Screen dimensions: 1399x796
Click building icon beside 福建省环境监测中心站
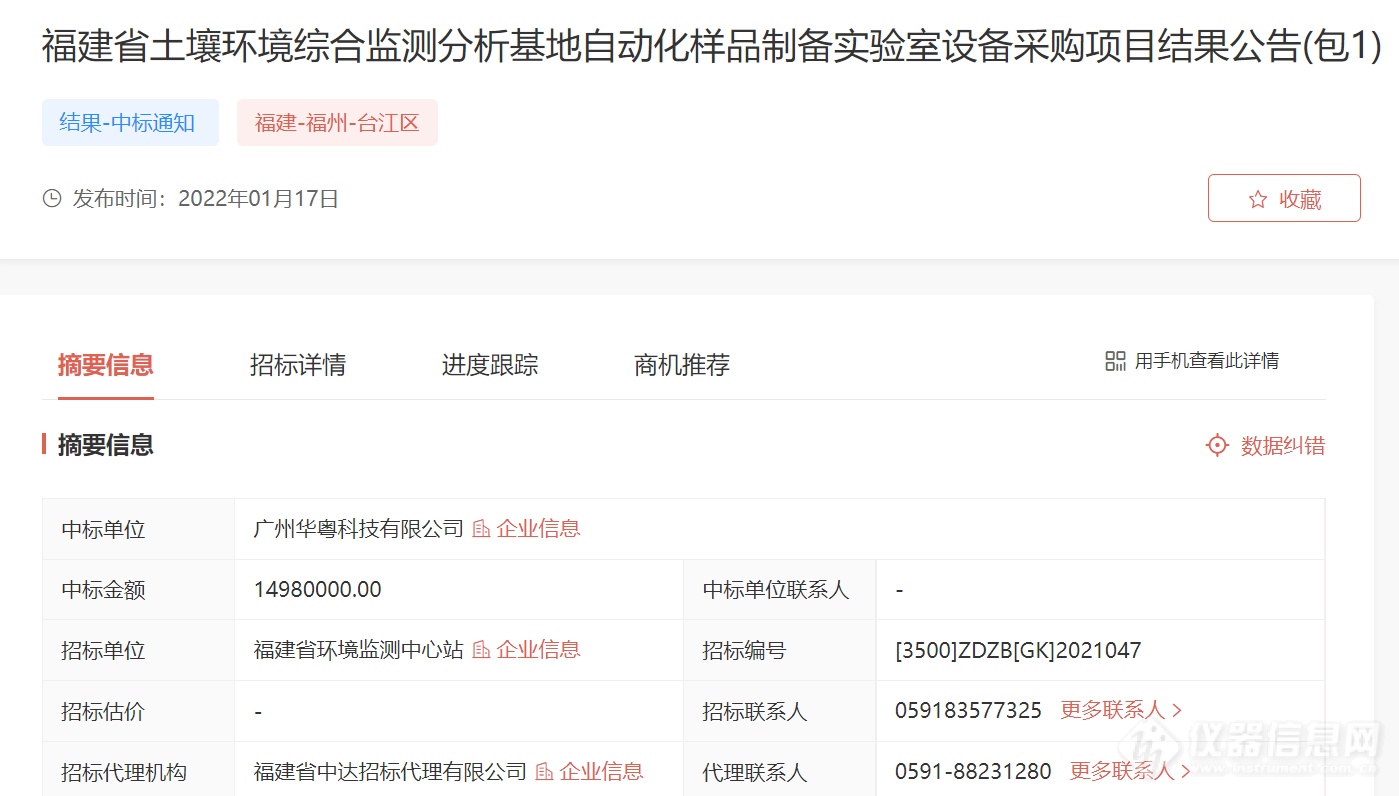coord(482,650)
